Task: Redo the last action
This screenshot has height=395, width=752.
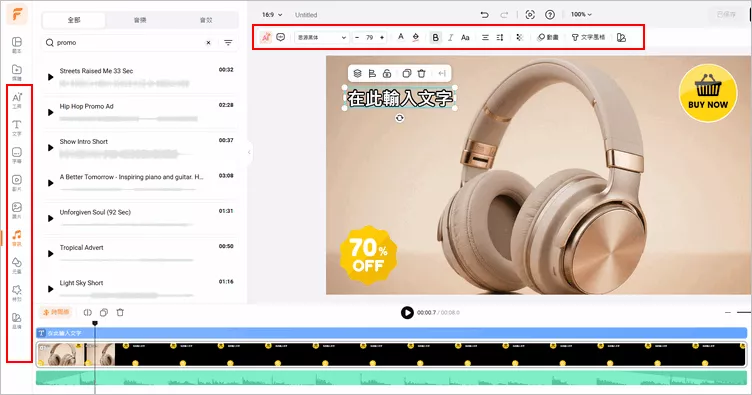Action: (x=504, y=15)
